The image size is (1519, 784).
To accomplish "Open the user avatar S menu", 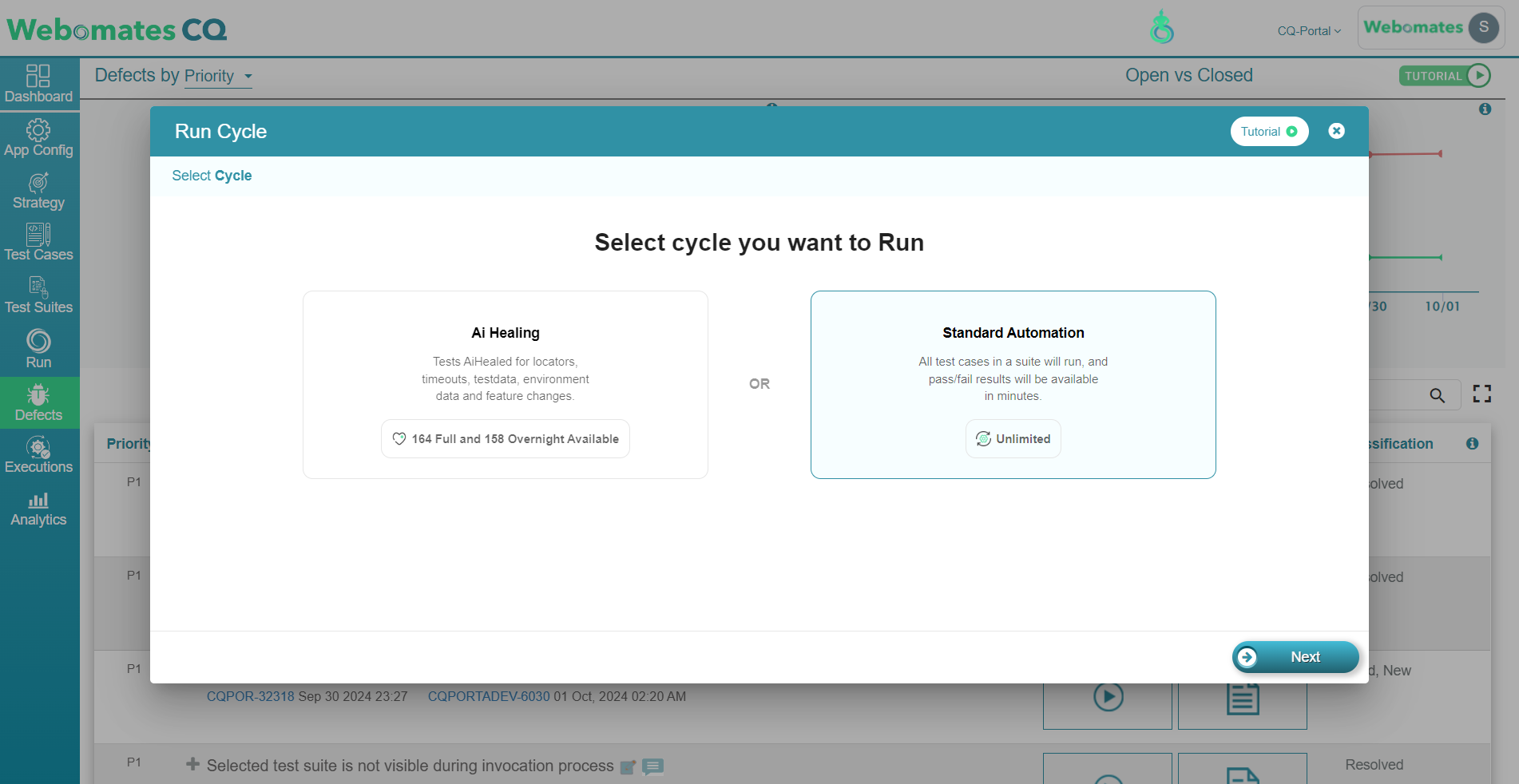I will coord(1483,27).
